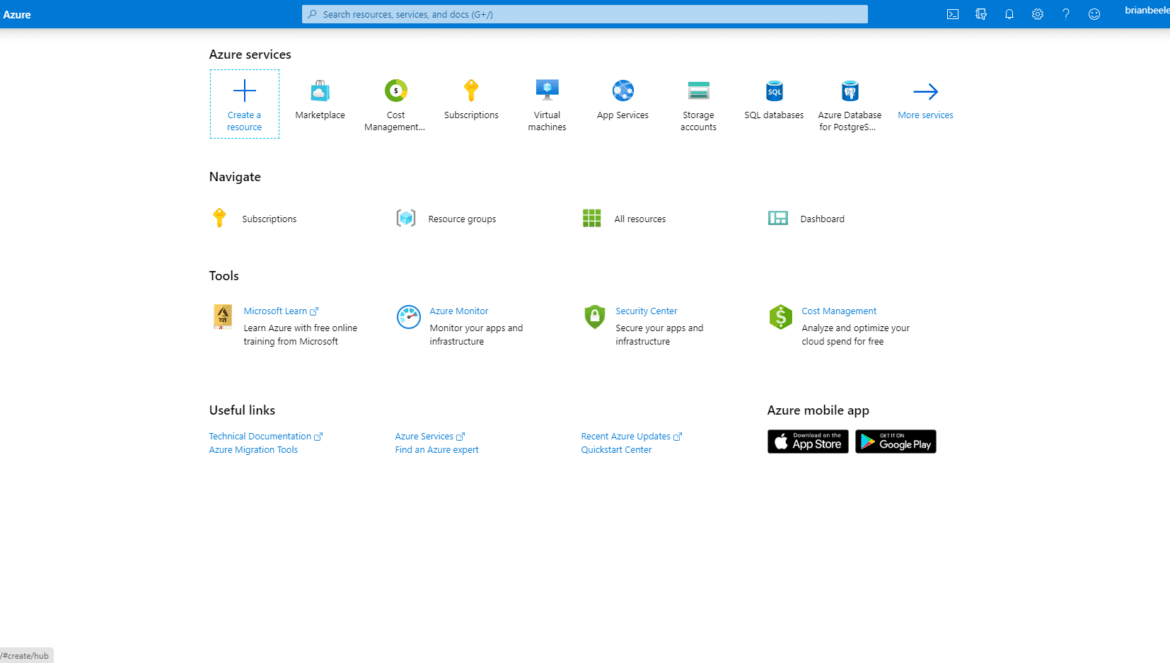Image resolution: width=1170 pixels, height=663 pixels.
Task: Click the Microsoft Learn book icon
Action: 222,316
